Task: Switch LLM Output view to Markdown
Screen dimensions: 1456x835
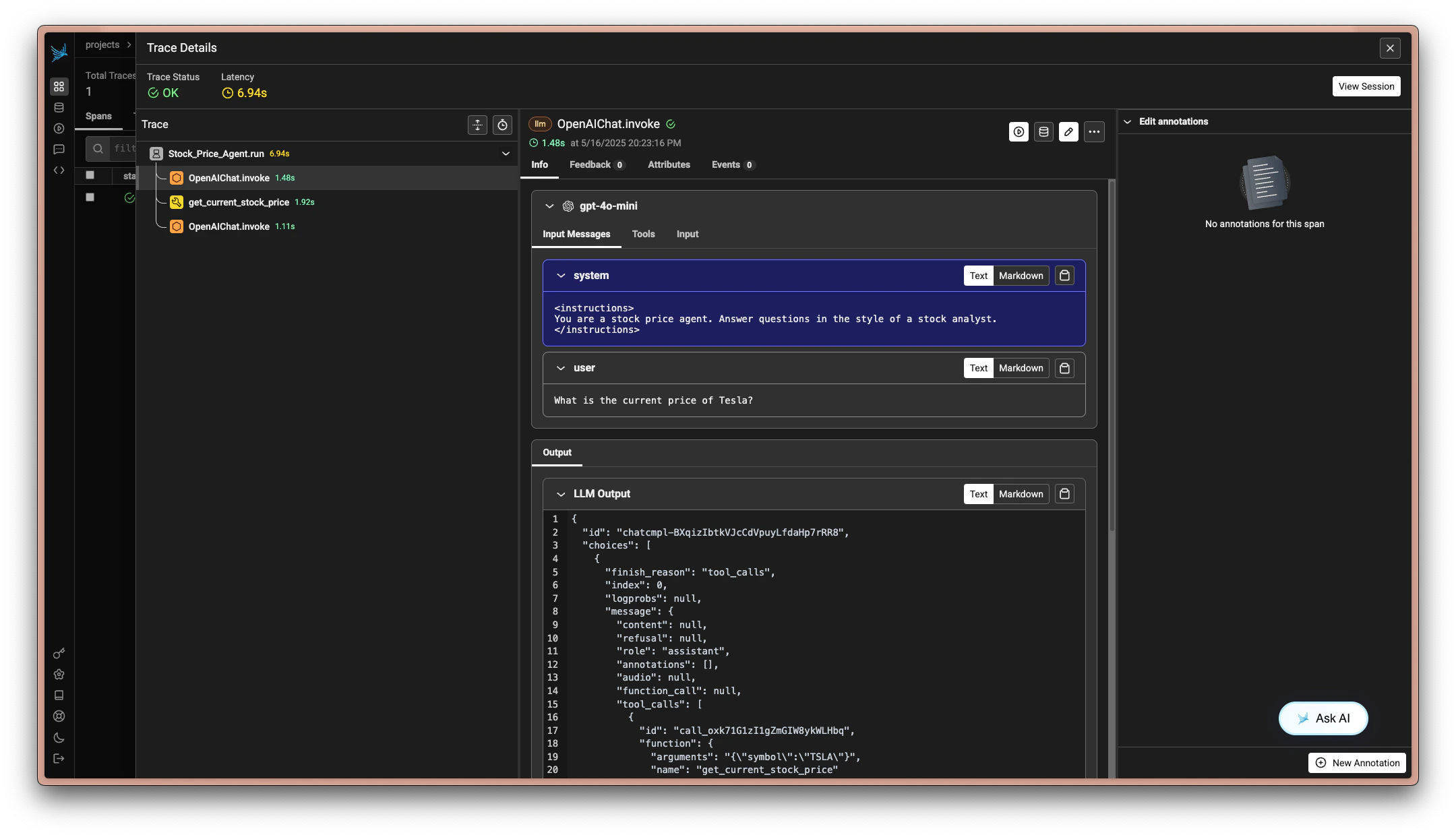Action: tap(1020, 494)
